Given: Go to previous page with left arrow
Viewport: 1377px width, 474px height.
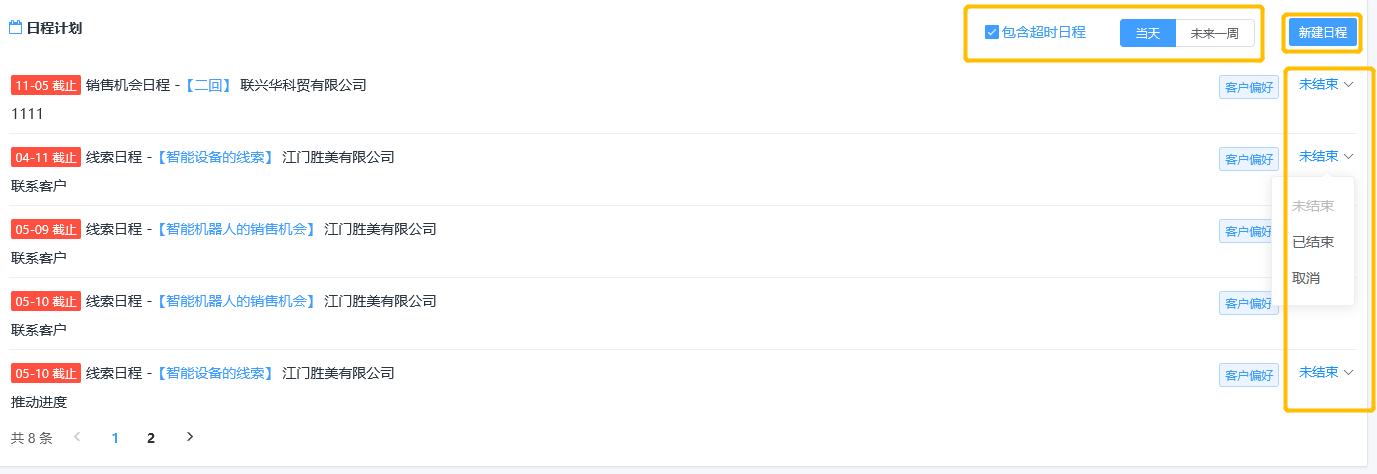Looking at the screenshot, I should (x=78, y=437).
